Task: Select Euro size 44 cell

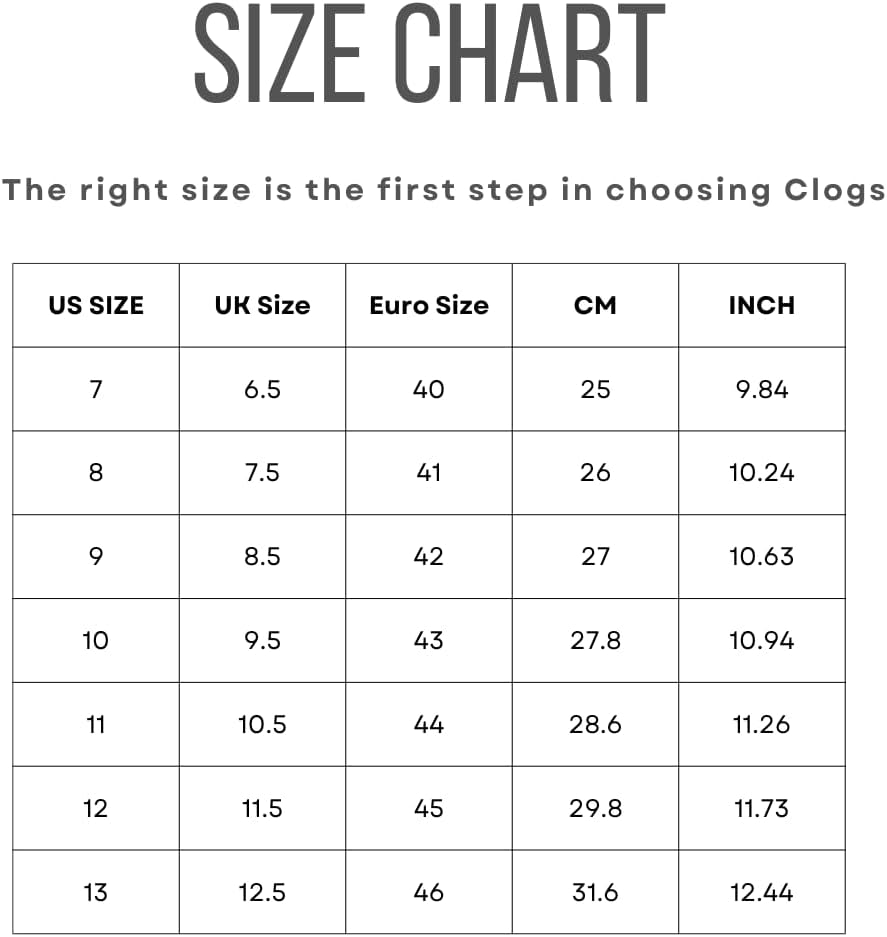Action: click(x=429, y=724)
